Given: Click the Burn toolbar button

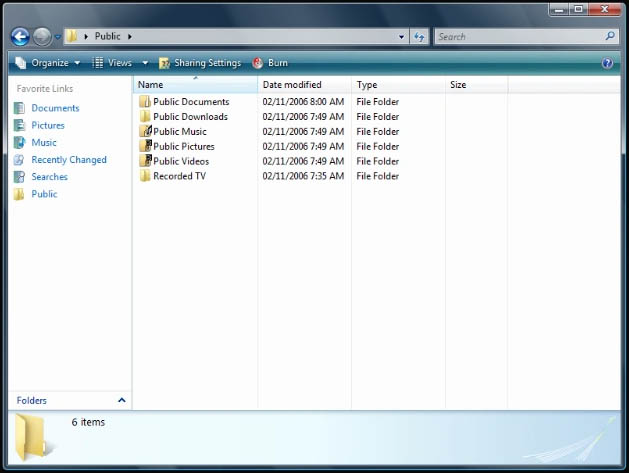Looking at the screenshot, I should (270, 63).
